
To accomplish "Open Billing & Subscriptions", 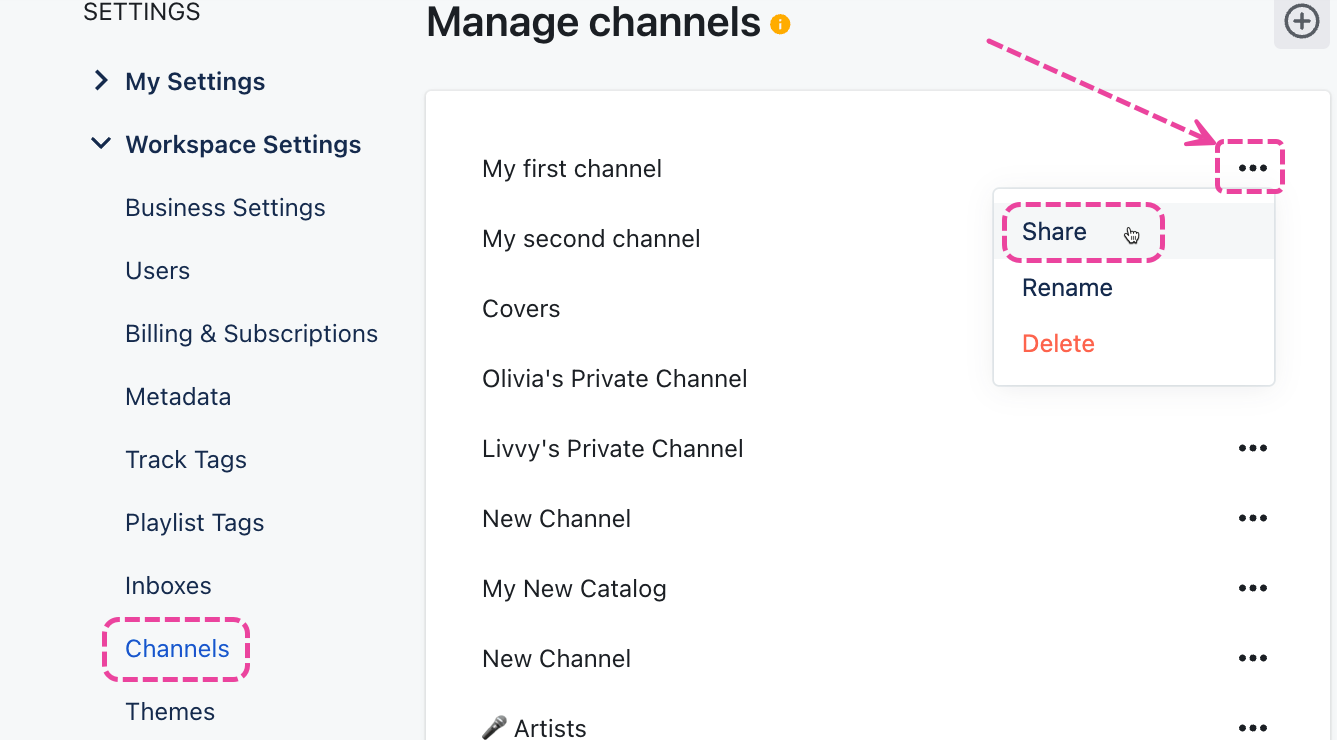I will 251,334.
